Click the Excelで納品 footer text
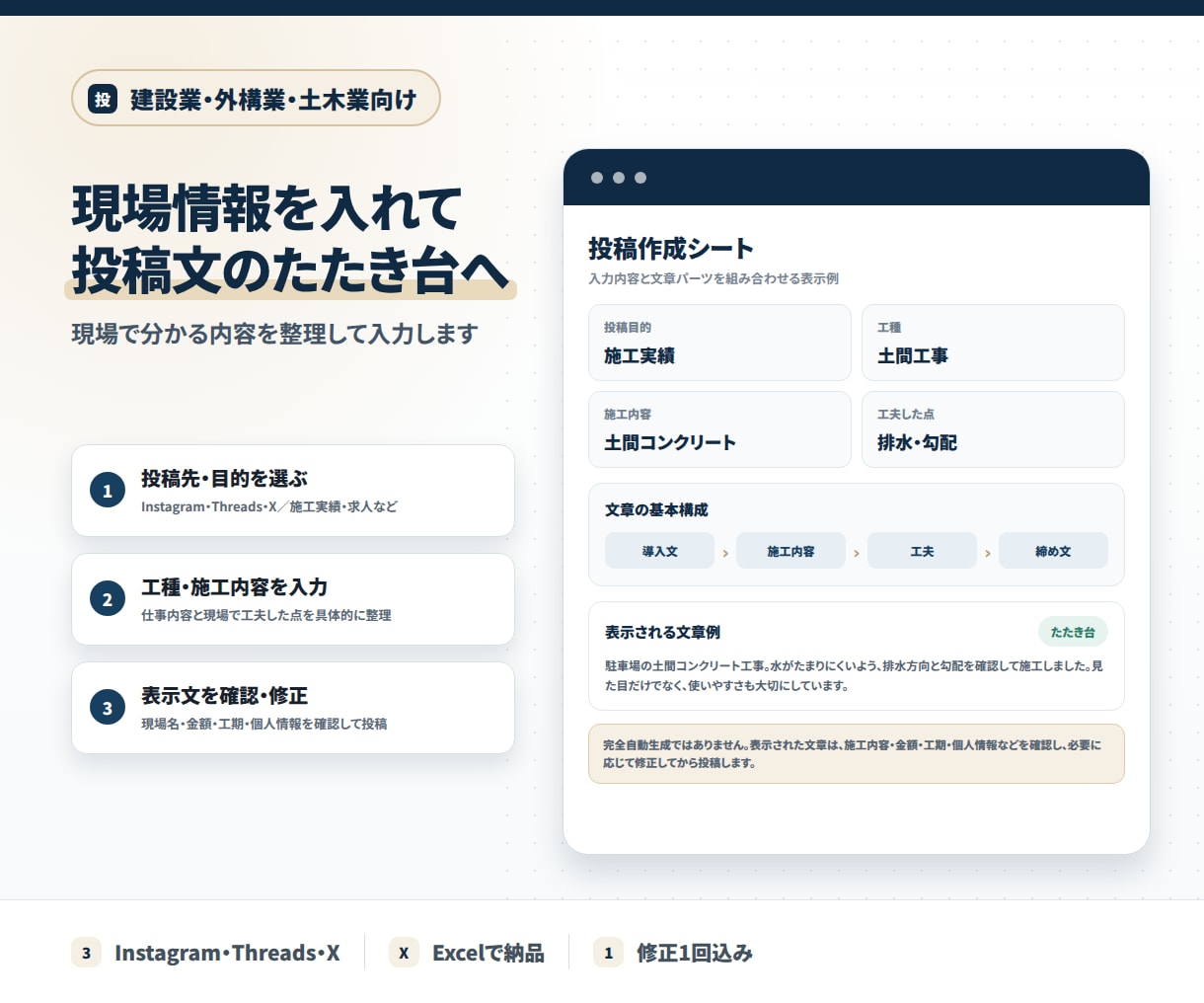This screenshot has width=1204, height=1003. pyautogui.click(x=489, y=953)
